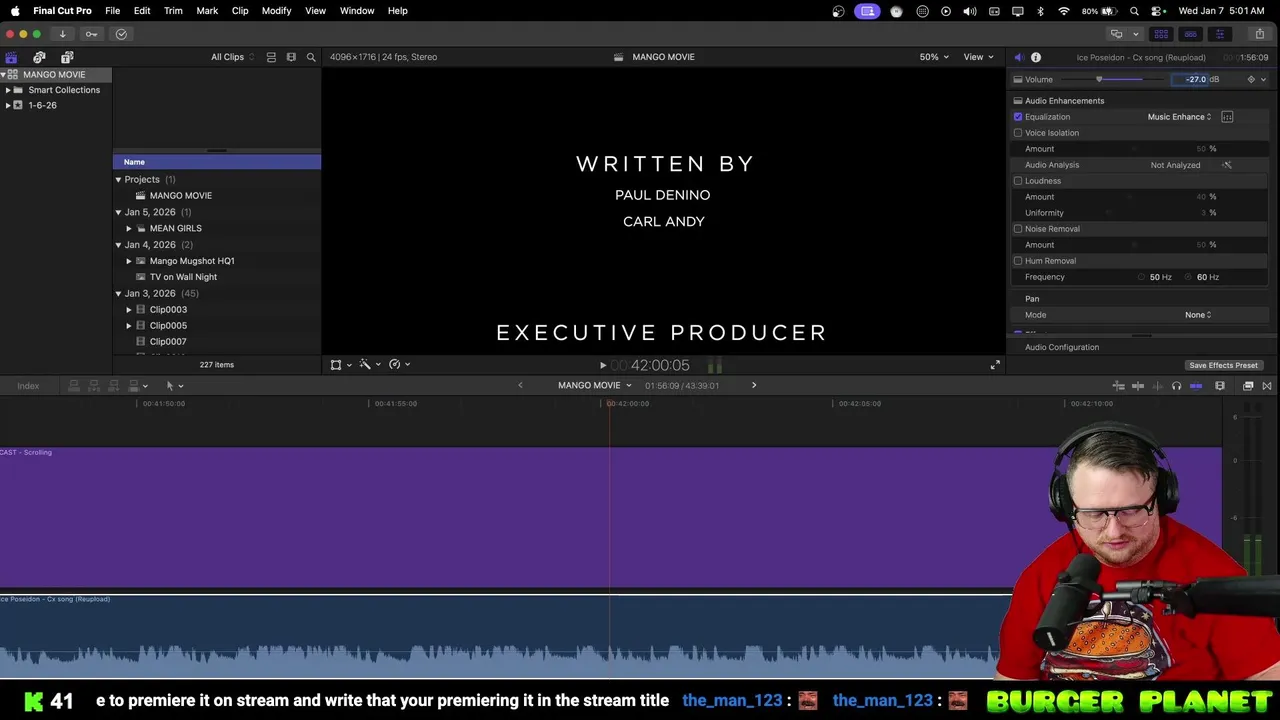
Task: Open the Photos and Audio sidebar
Action: tap(39, 57)
